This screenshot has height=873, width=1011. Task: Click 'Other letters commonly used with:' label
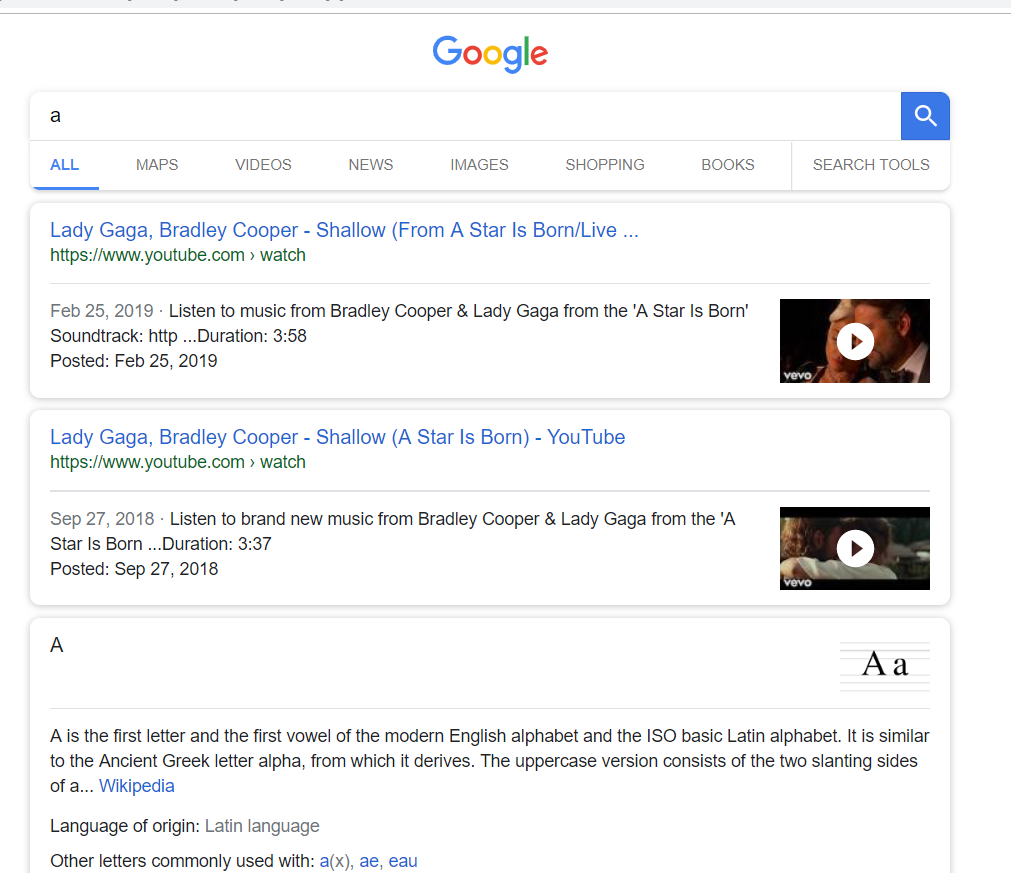click(x=182, y=861)
